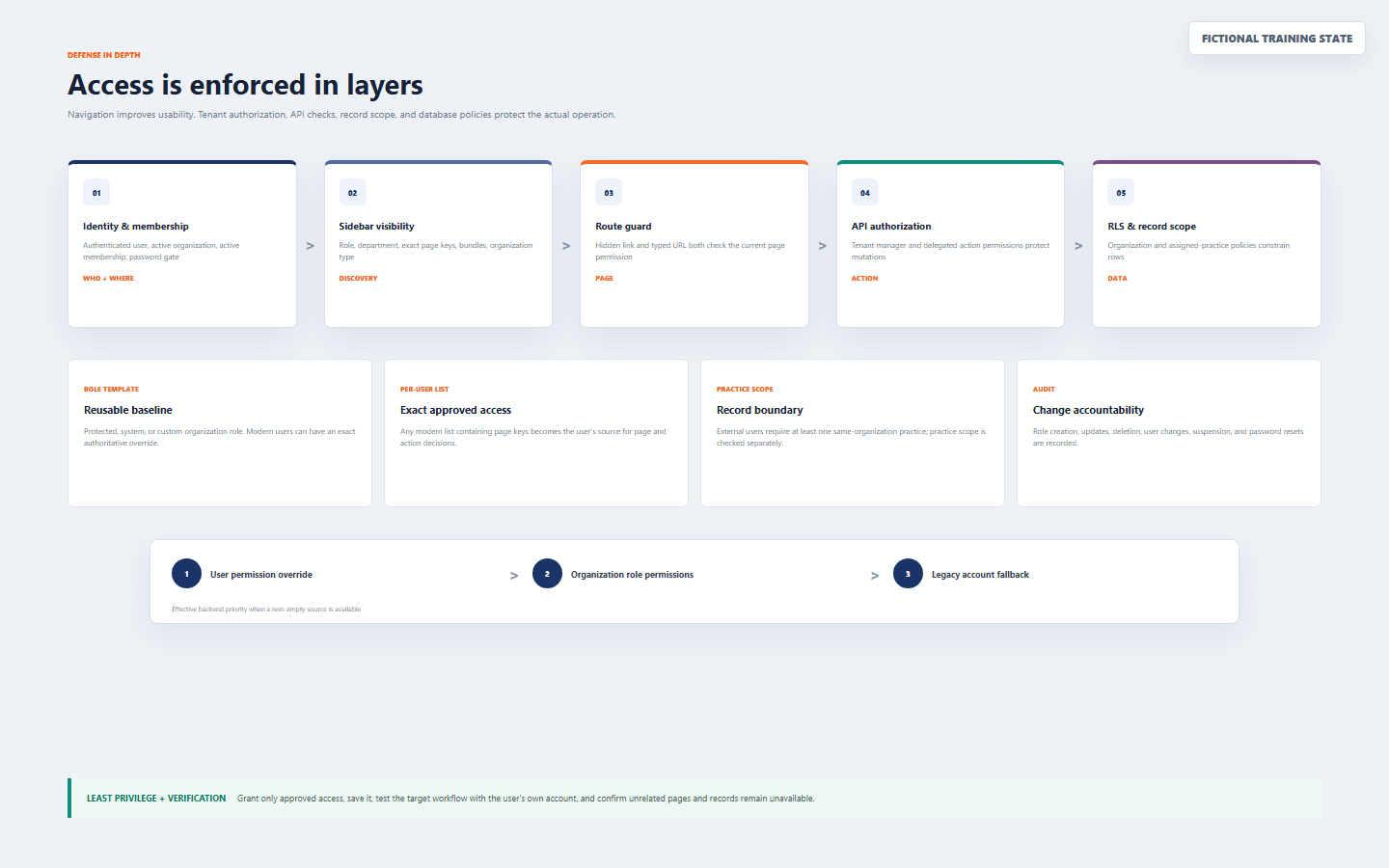Click the 'WHO + WHERE' tag
Viewport: 1389px width, 868px height.
click(108, 279)
